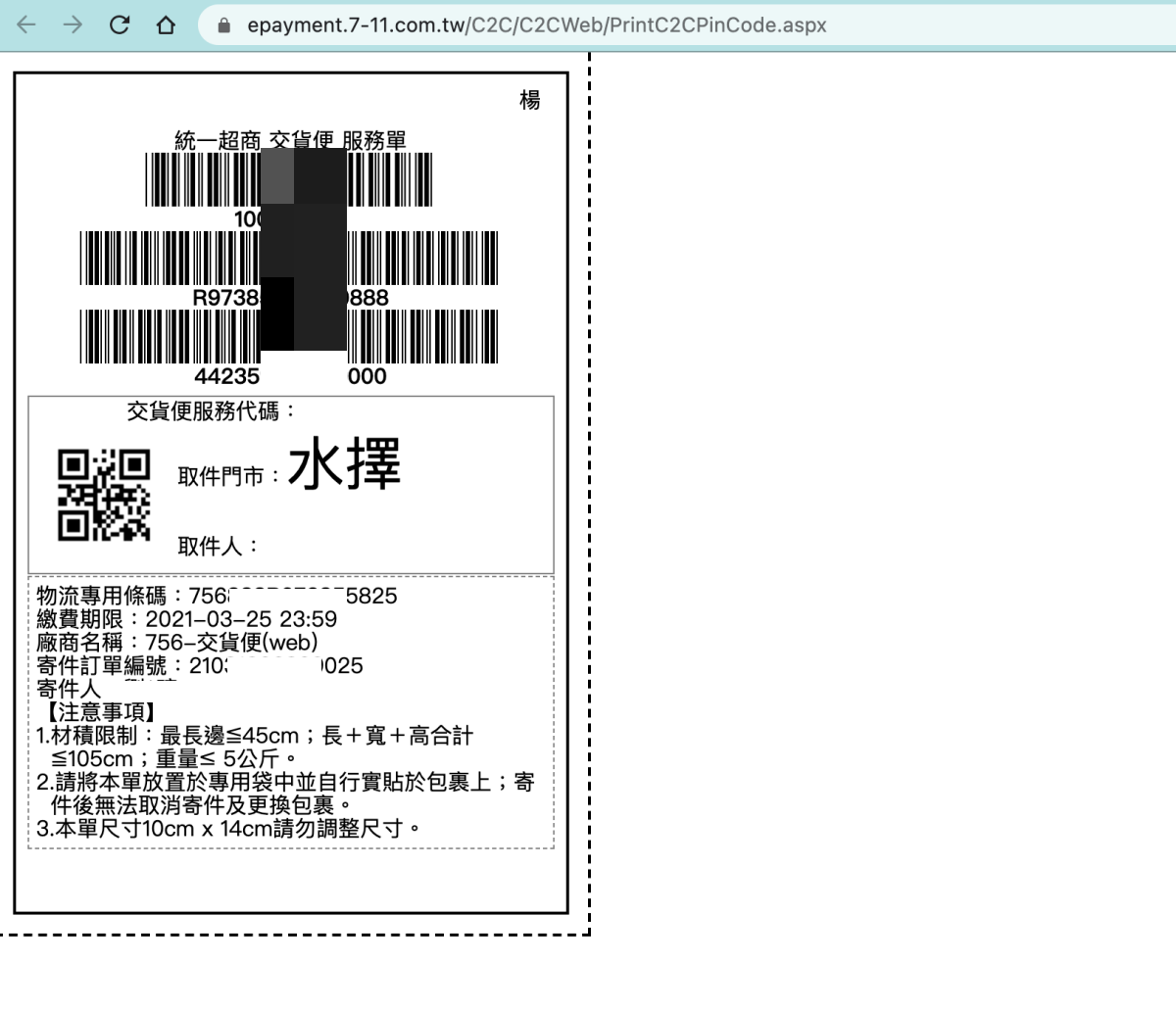
Task: Click the top barcode starting with 10
Action: click(x=289, y=179)
